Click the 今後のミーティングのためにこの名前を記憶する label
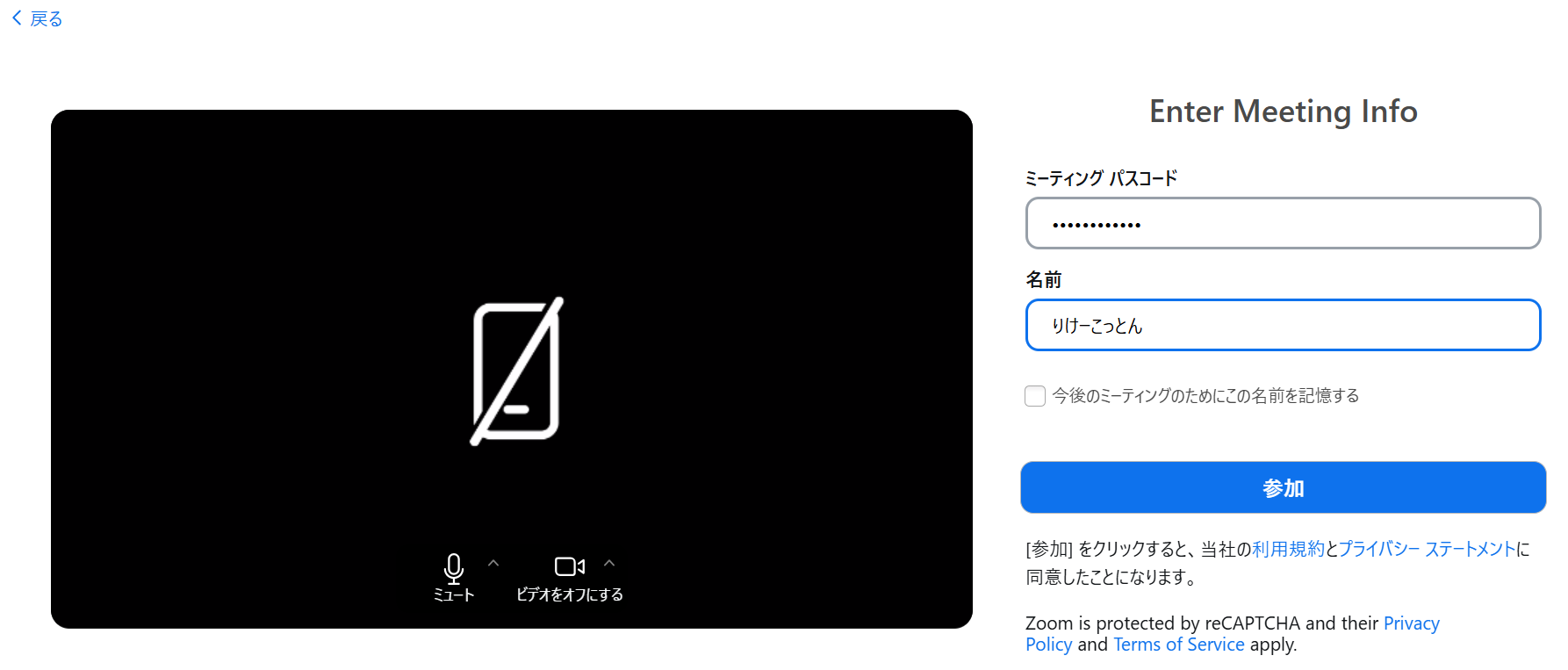The image size is (1568, 670). 1205,396
